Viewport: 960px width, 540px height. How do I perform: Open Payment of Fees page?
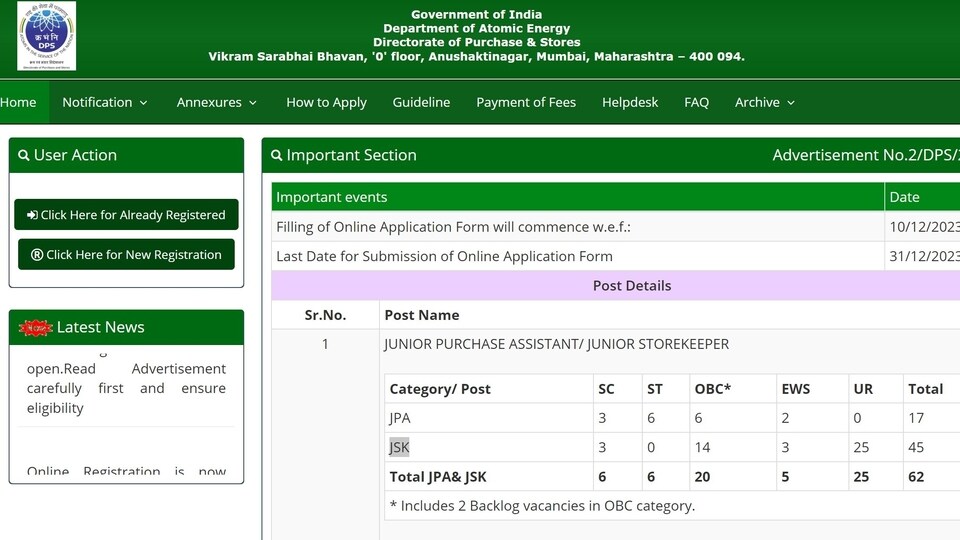(526, 102)
